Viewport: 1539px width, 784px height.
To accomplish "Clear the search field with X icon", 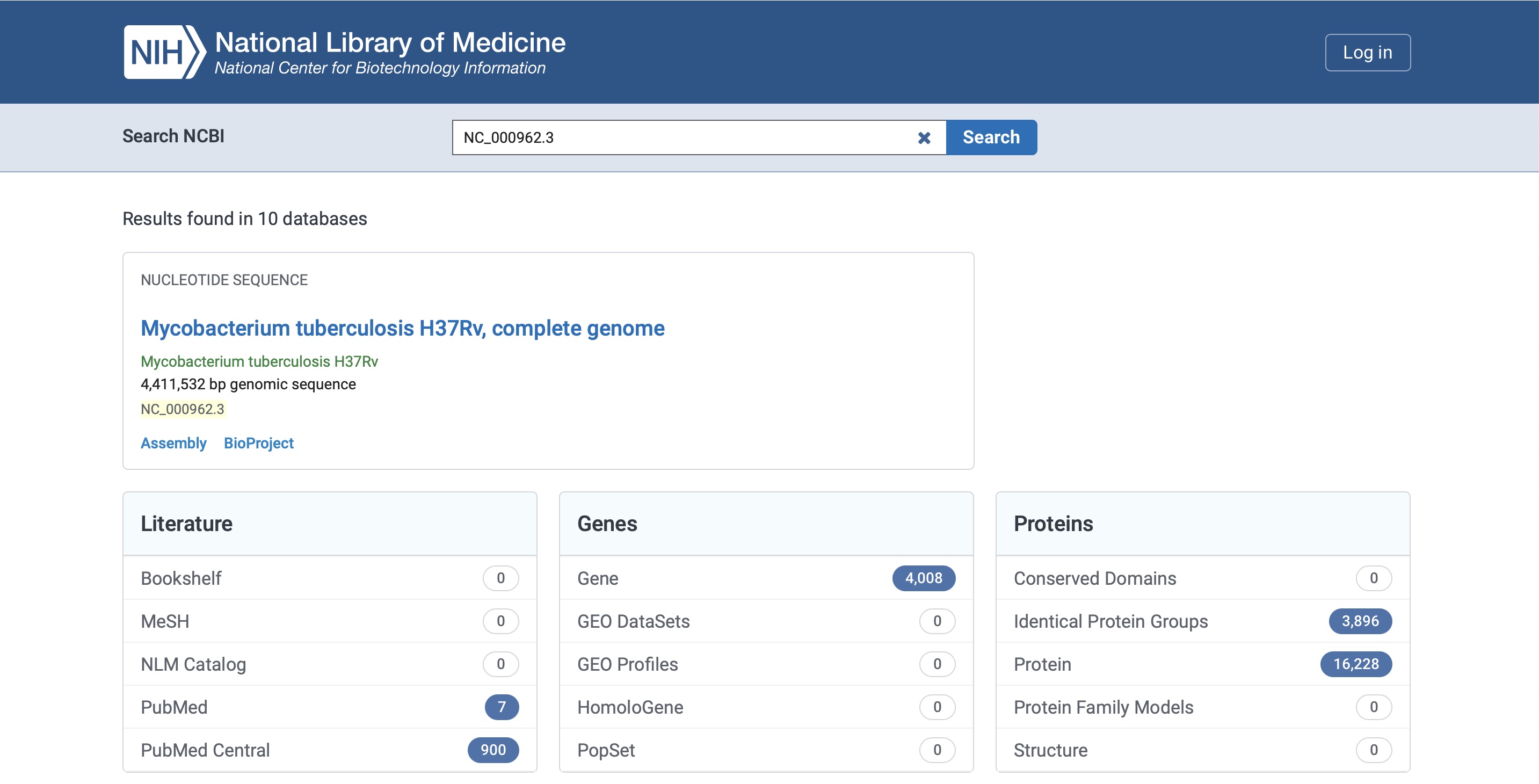I will coord(924,138).
